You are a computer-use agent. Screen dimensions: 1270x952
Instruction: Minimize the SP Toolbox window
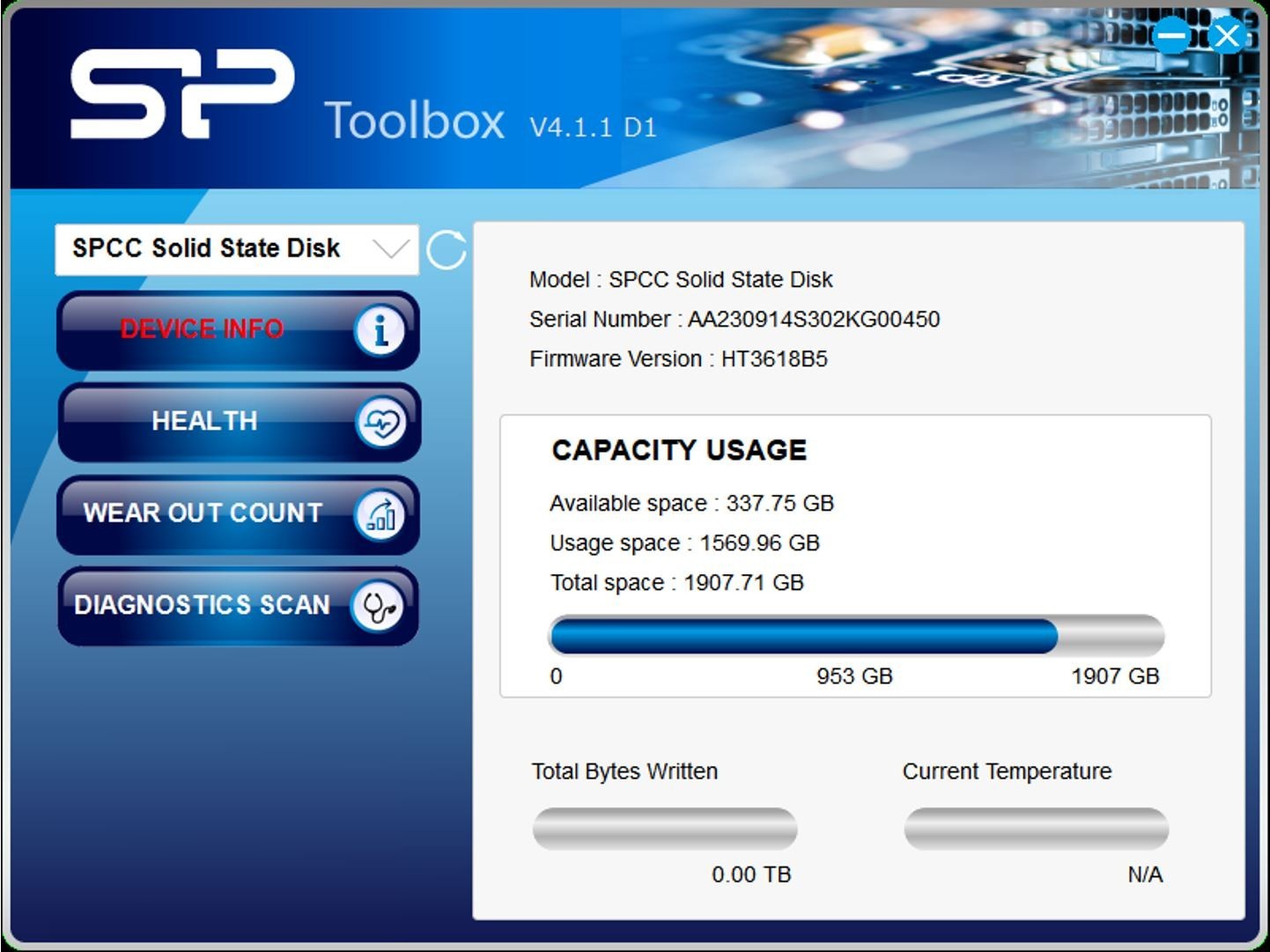[1172, 36]
